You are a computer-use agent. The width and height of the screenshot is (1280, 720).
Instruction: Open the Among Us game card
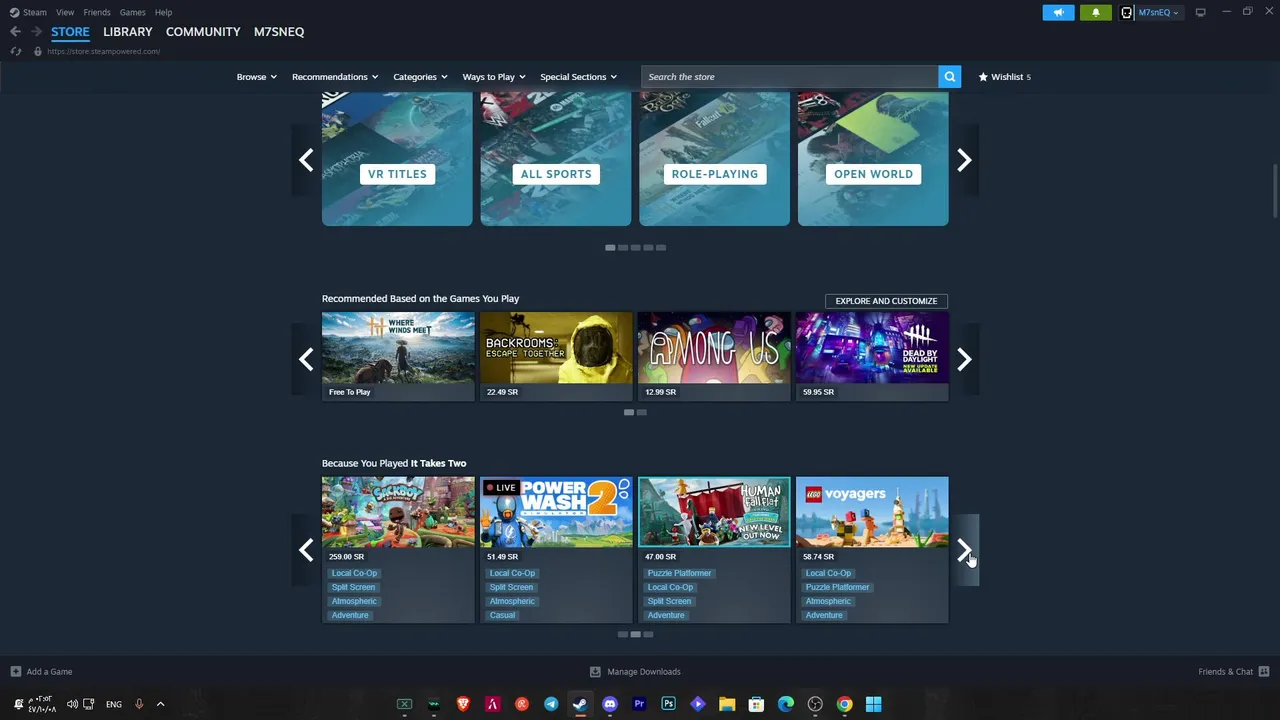coord(714,356)
